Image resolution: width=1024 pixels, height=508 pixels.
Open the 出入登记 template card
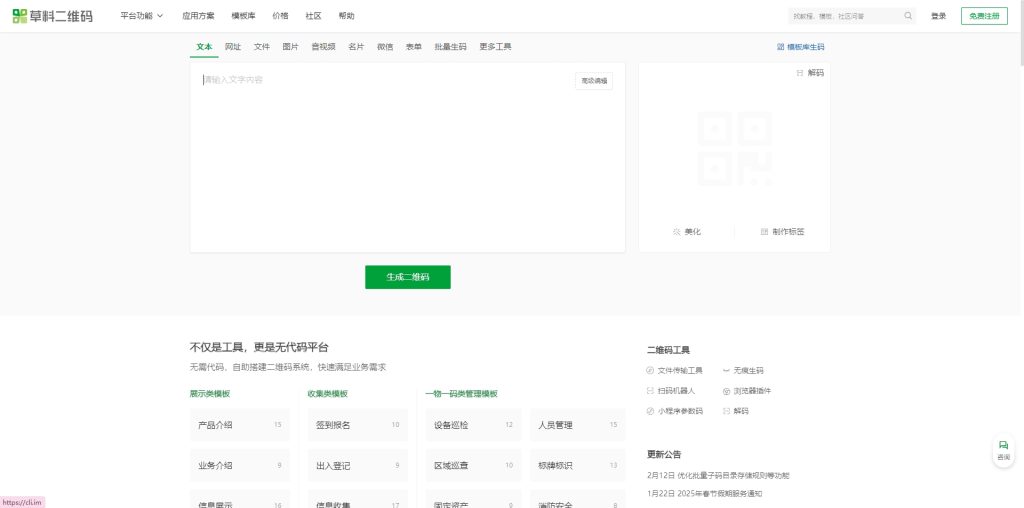point(357,466)
